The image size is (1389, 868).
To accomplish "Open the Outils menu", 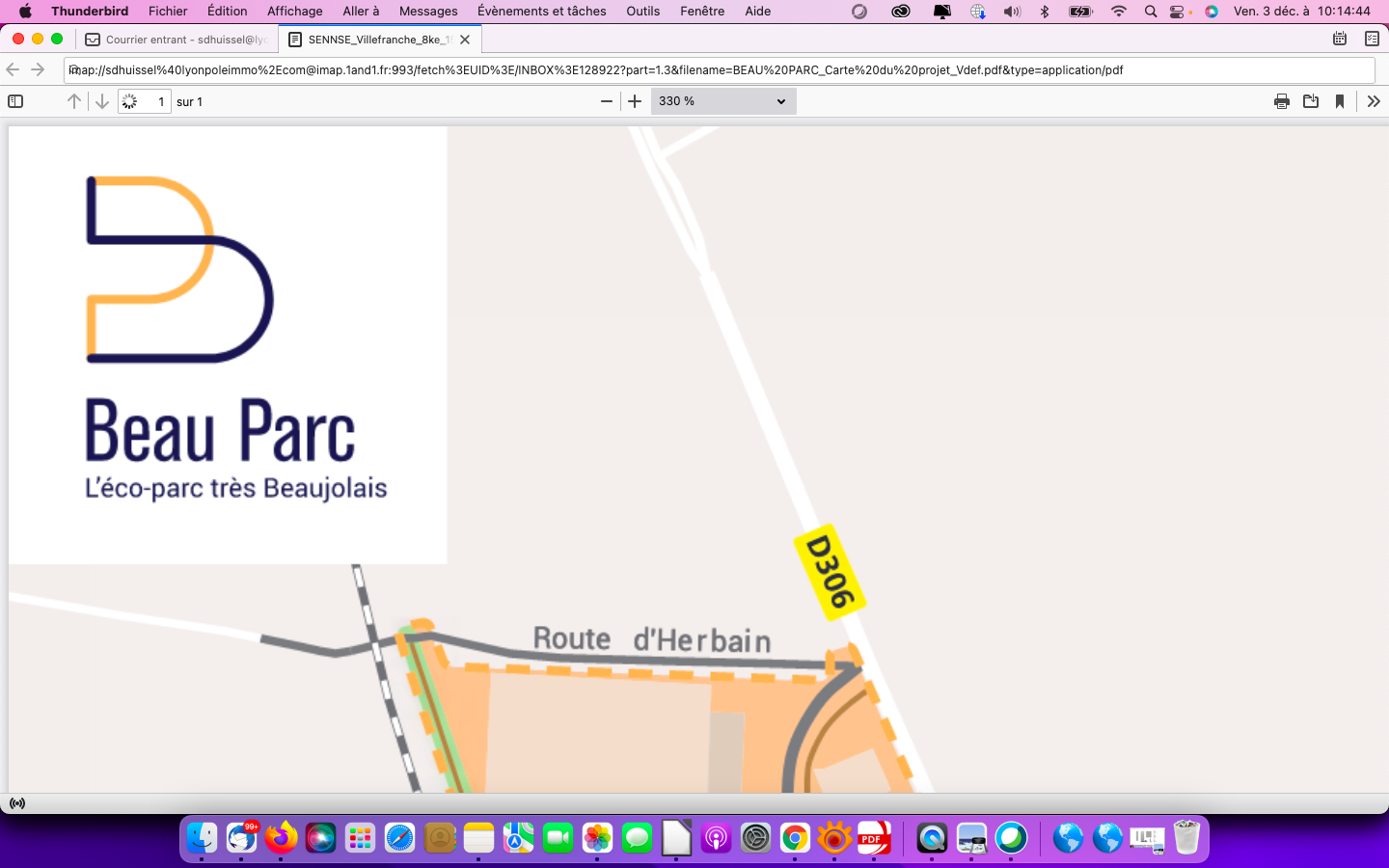I will click(x=642, y=12).
